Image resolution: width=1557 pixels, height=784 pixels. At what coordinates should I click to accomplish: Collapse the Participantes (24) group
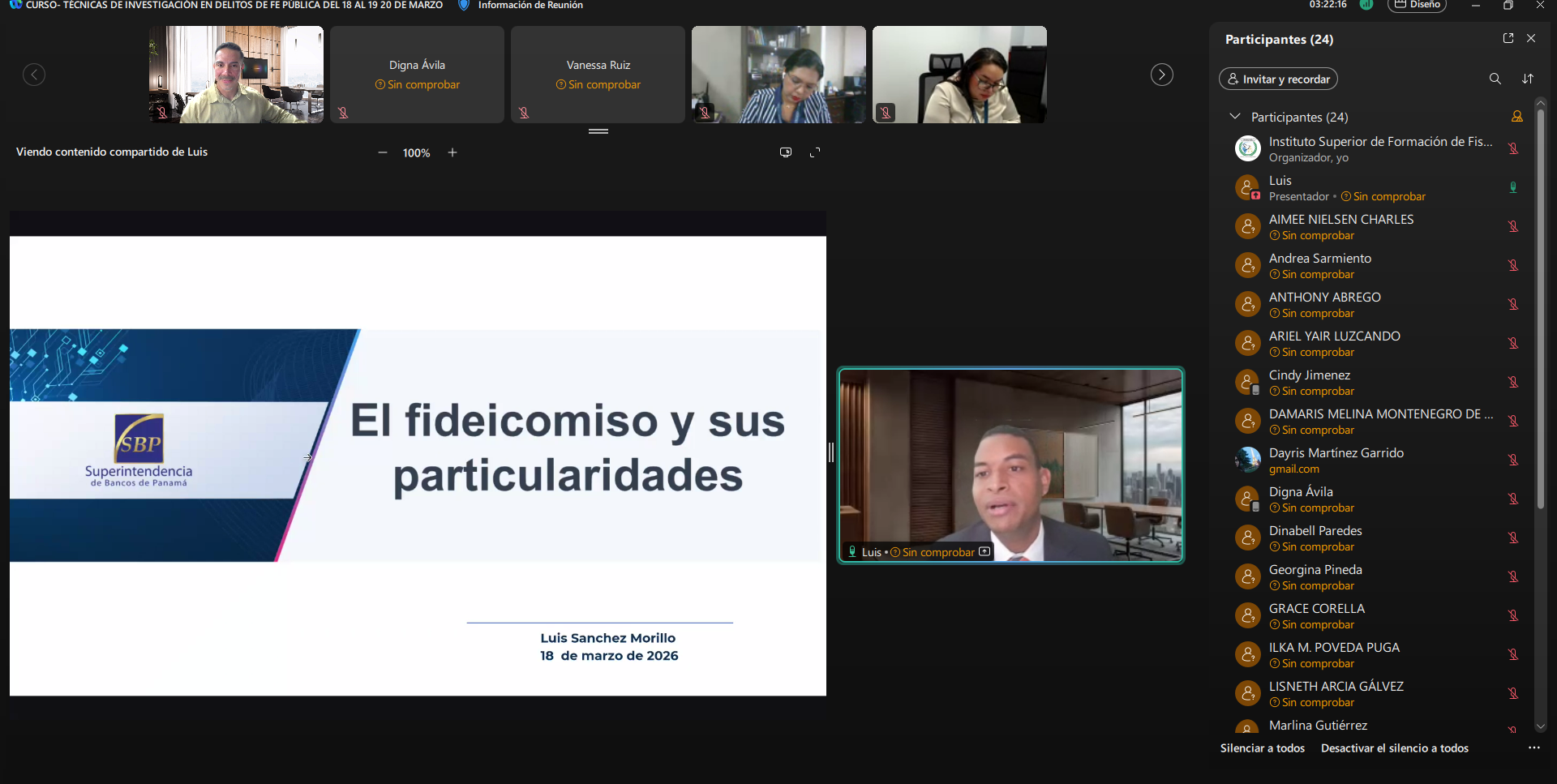tap(1234, 117)
